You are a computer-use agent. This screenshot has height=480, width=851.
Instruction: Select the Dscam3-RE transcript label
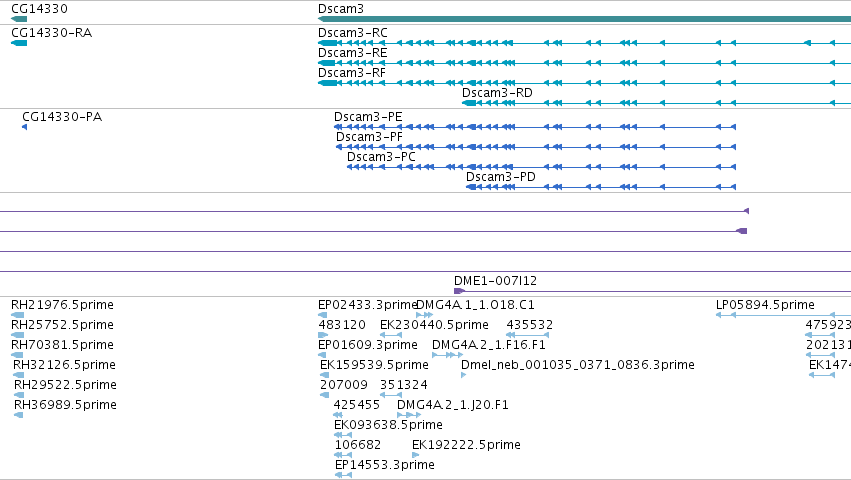tap(353, 53)
